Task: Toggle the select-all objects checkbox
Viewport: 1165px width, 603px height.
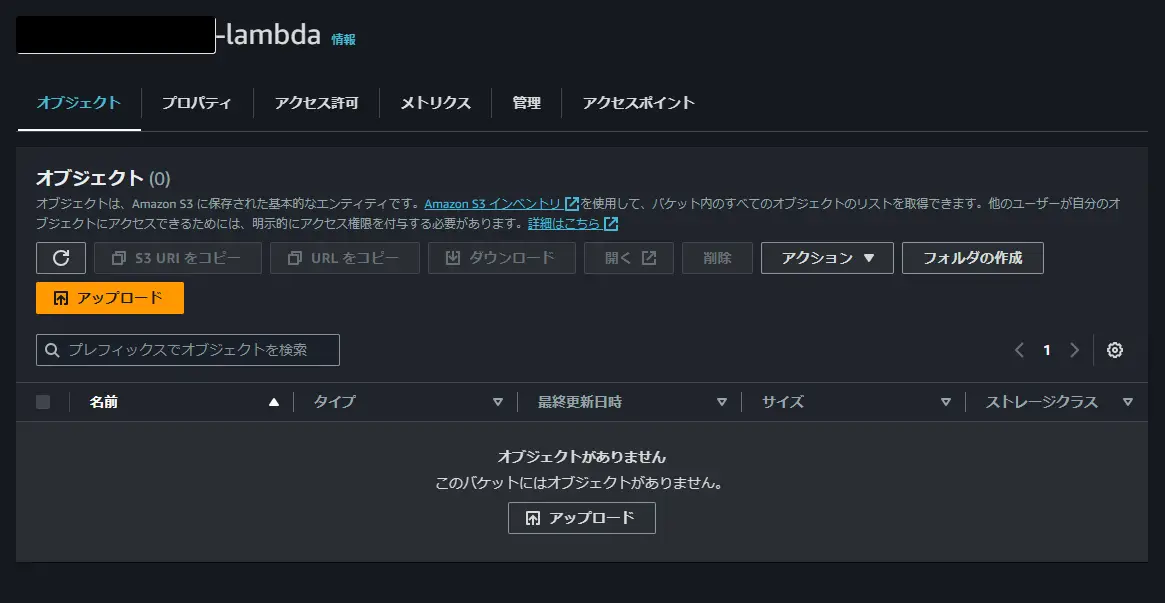Action: coord(43,402)
